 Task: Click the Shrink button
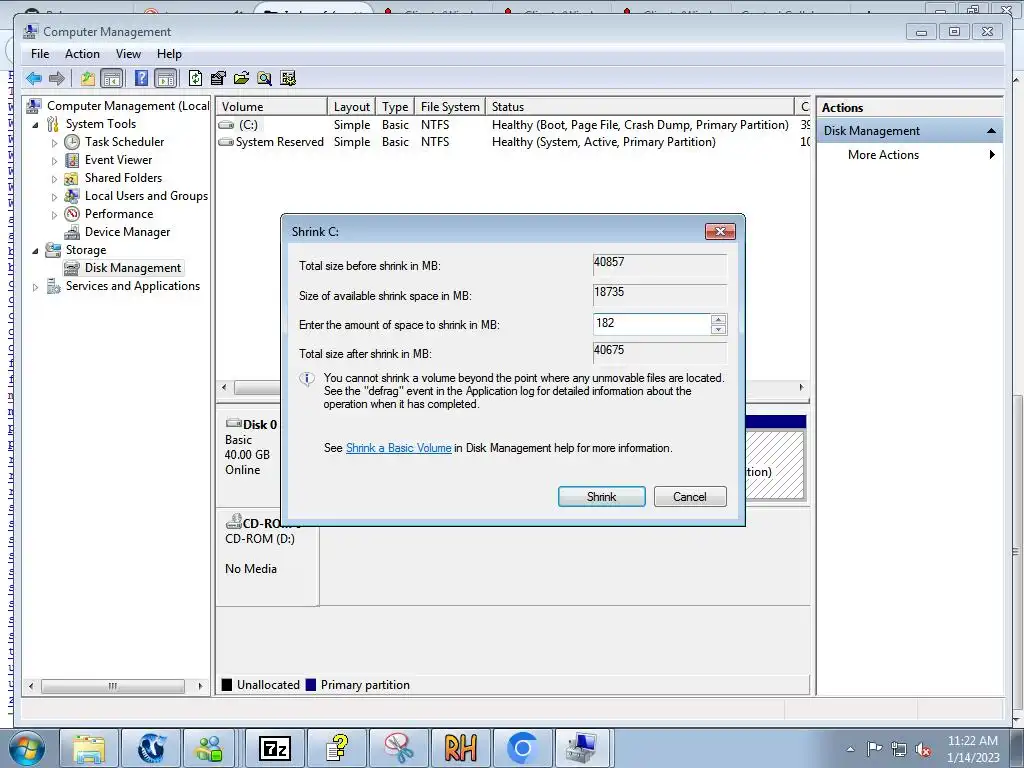[601, 496]
